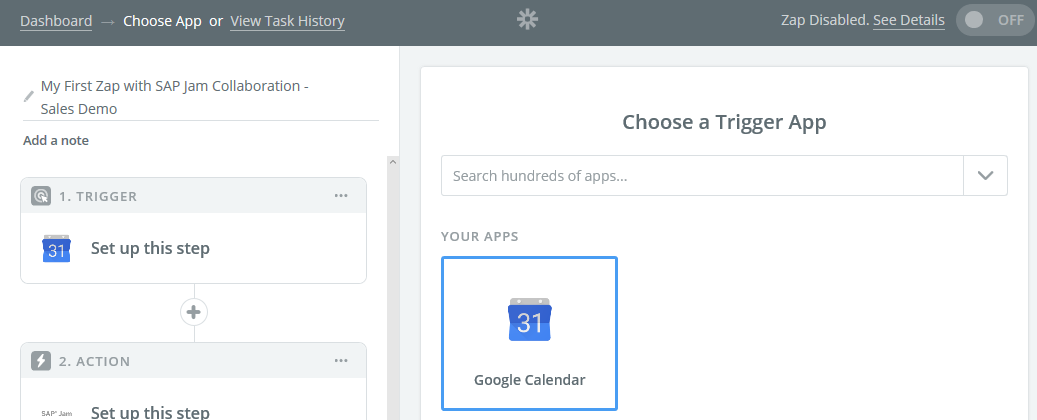Click Add a note

[x=56, y=140]
